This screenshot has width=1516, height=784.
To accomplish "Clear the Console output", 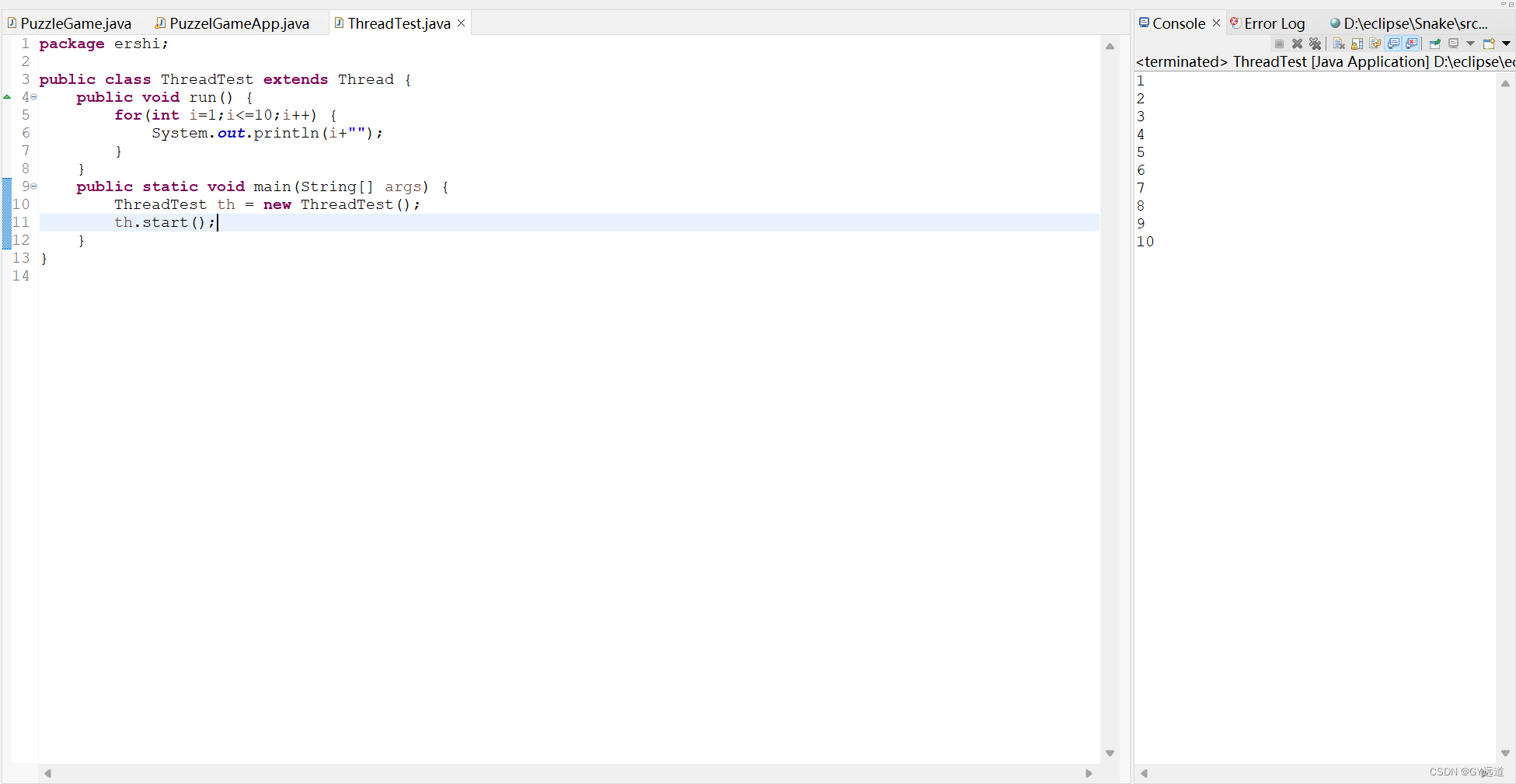I will [1339, 44].
